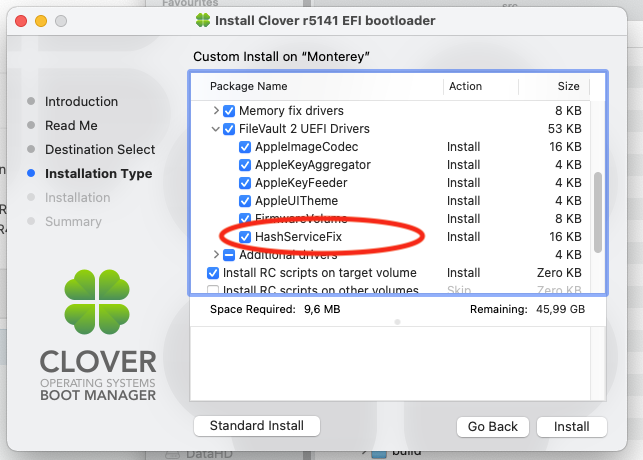The width and height of the screenshot is (643, 460).
Task: Collapse the FileVault 2 UEFI Drivers group
Action: pos(215,129)
